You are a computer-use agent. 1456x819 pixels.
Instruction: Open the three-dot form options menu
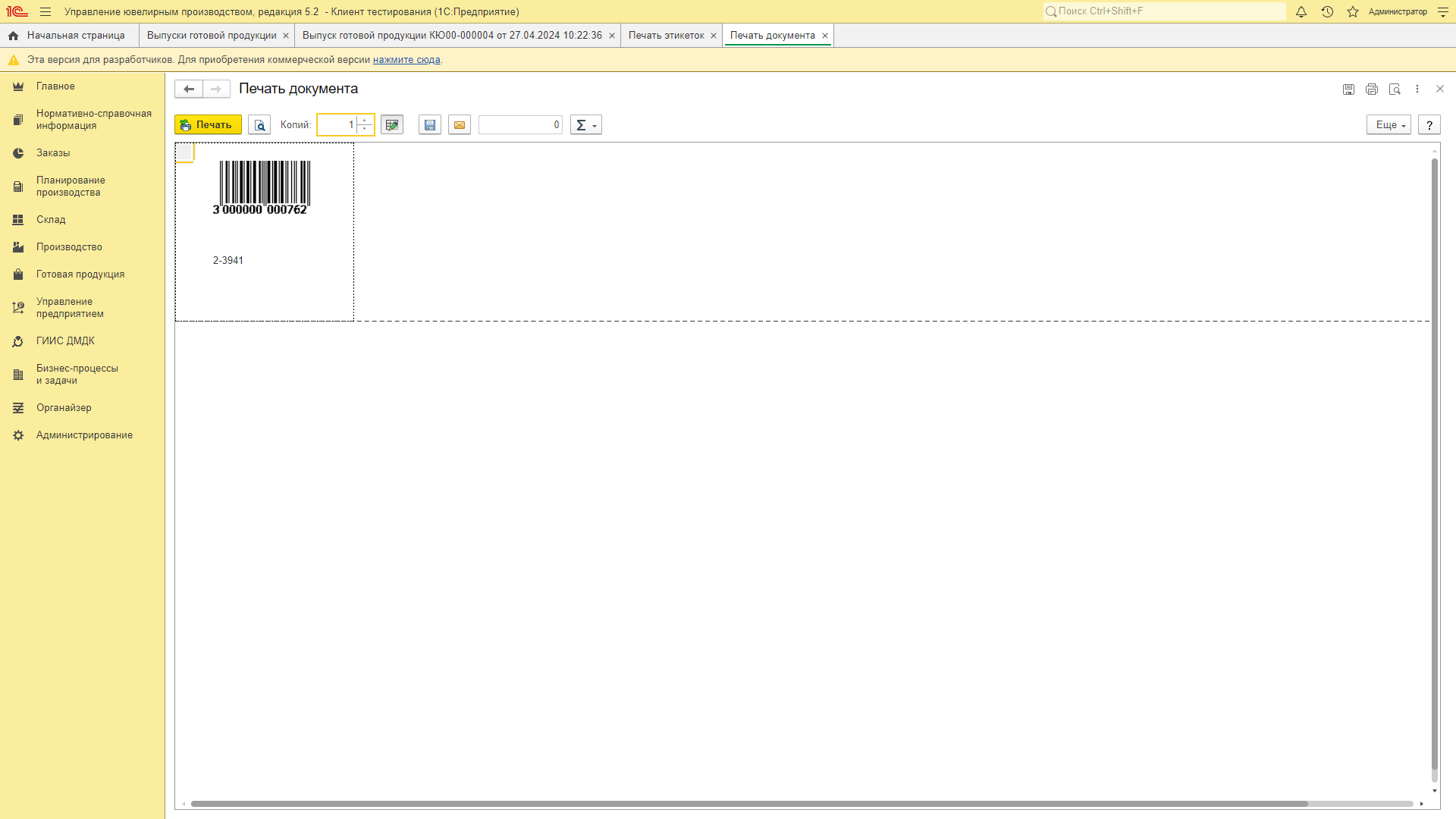[1417, 89]
